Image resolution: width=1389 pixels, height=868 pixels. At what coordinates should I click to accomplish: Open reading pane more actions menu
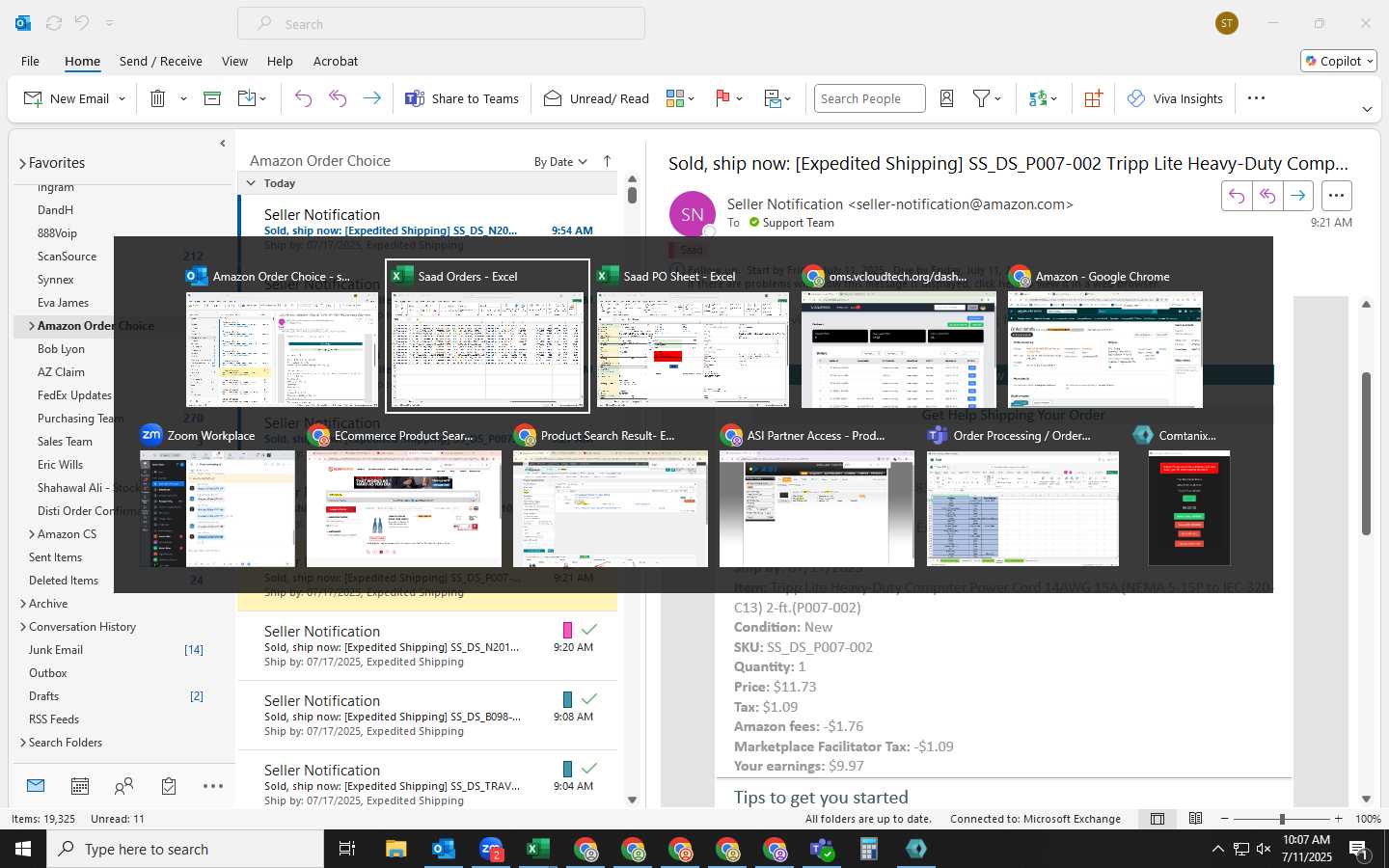tap(1336, 196)
